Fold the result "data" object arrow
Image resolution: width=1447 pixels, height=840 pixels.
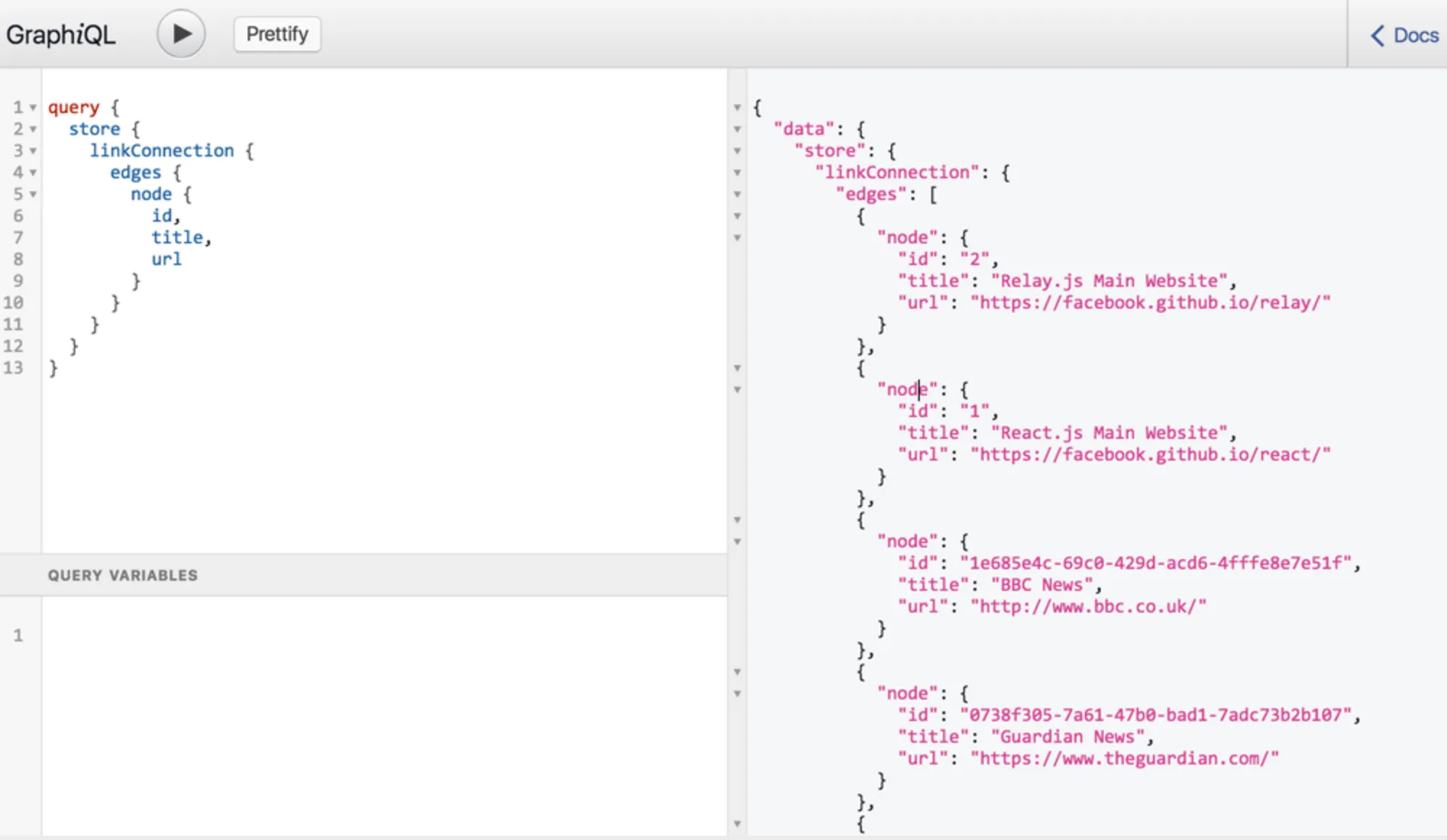737,130
